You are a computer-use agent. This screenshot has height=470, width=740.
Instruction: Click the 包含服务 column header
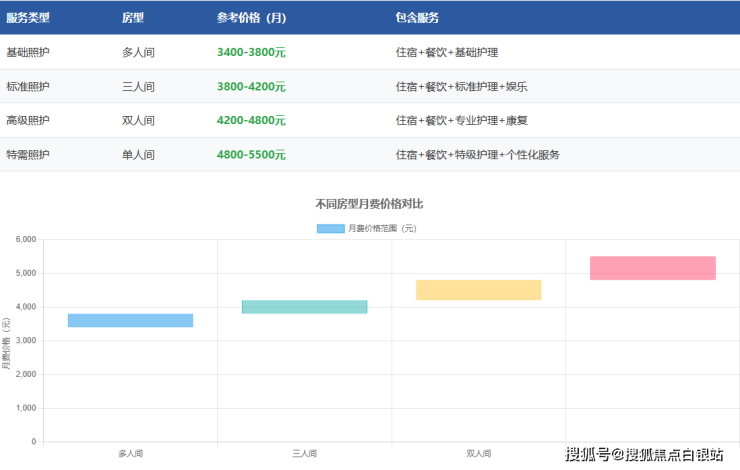[x=417, y=18]
